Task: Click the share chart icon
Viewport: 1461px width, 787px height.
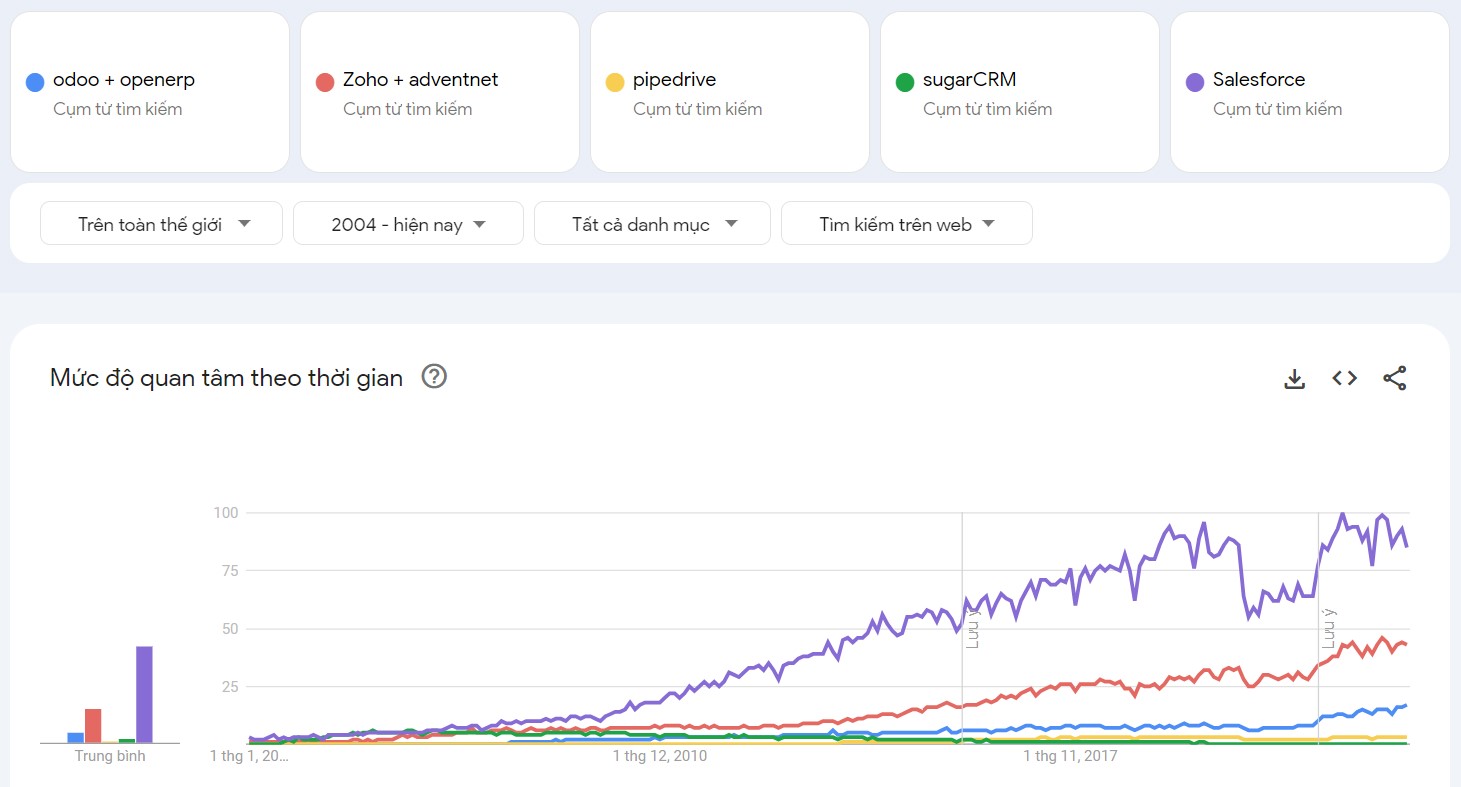Action: tap(1394, 378)
